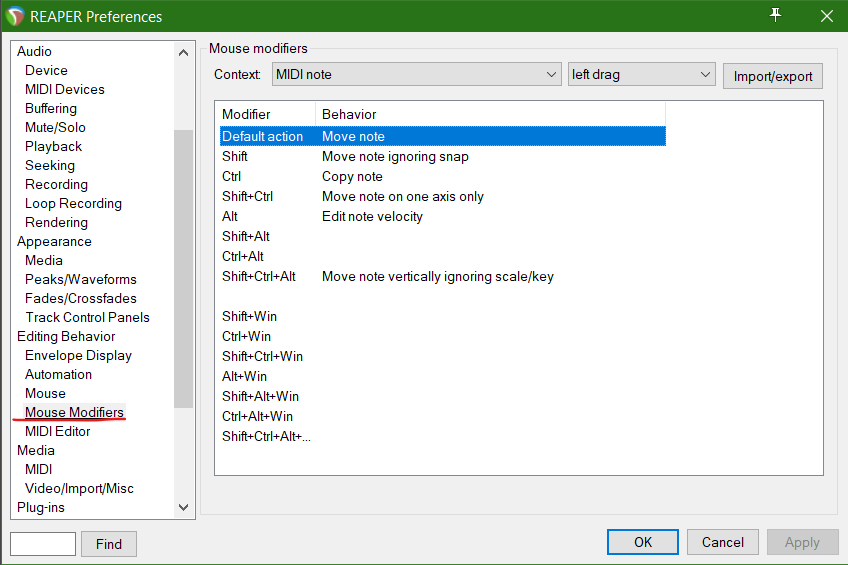This screenshot has height=565, width=848.
Task: Open the Seeking preferences page
Action: tap(50, 165)
